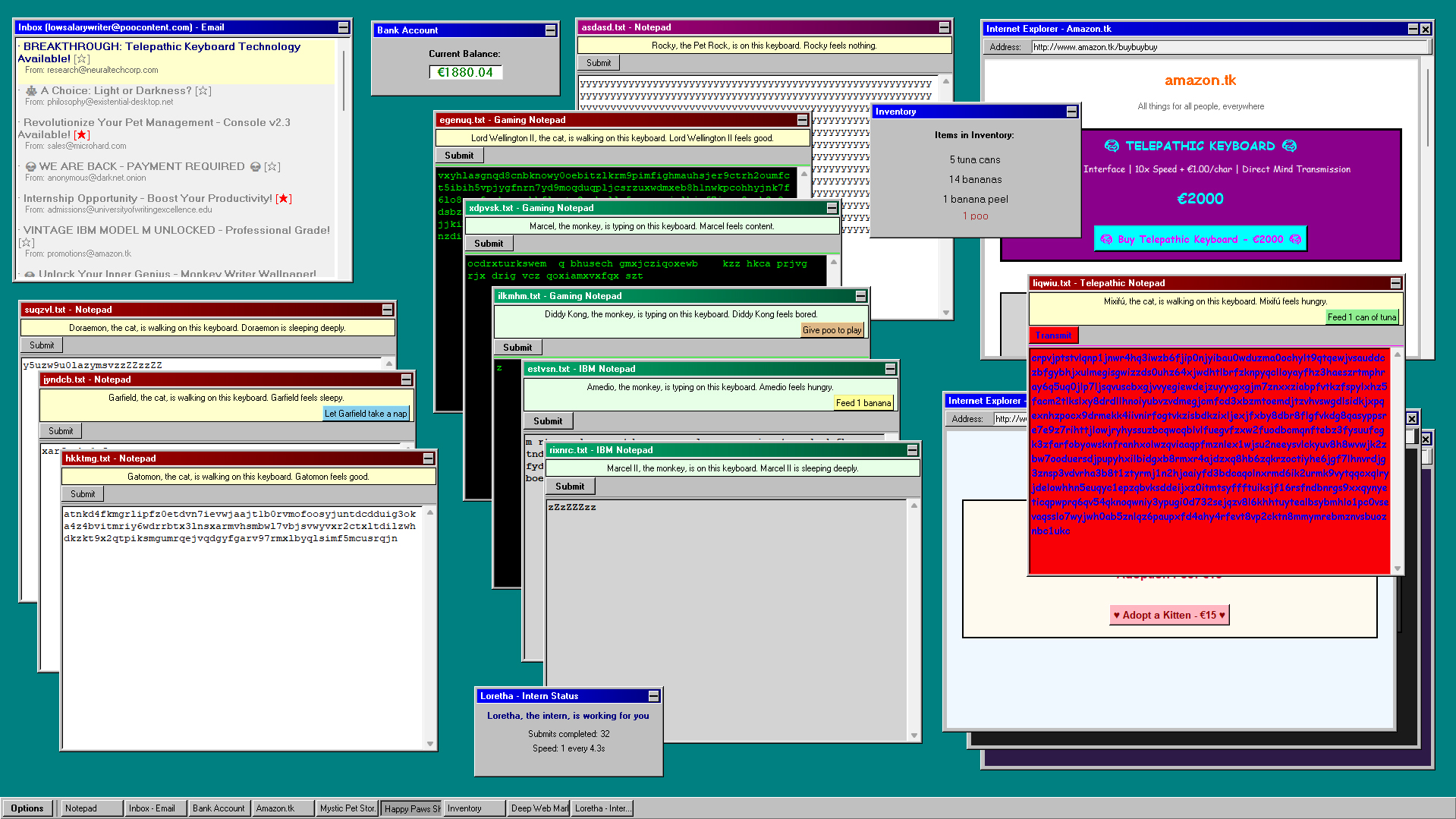Click the Amazon.tk address bar field

tap(1229, 47)
